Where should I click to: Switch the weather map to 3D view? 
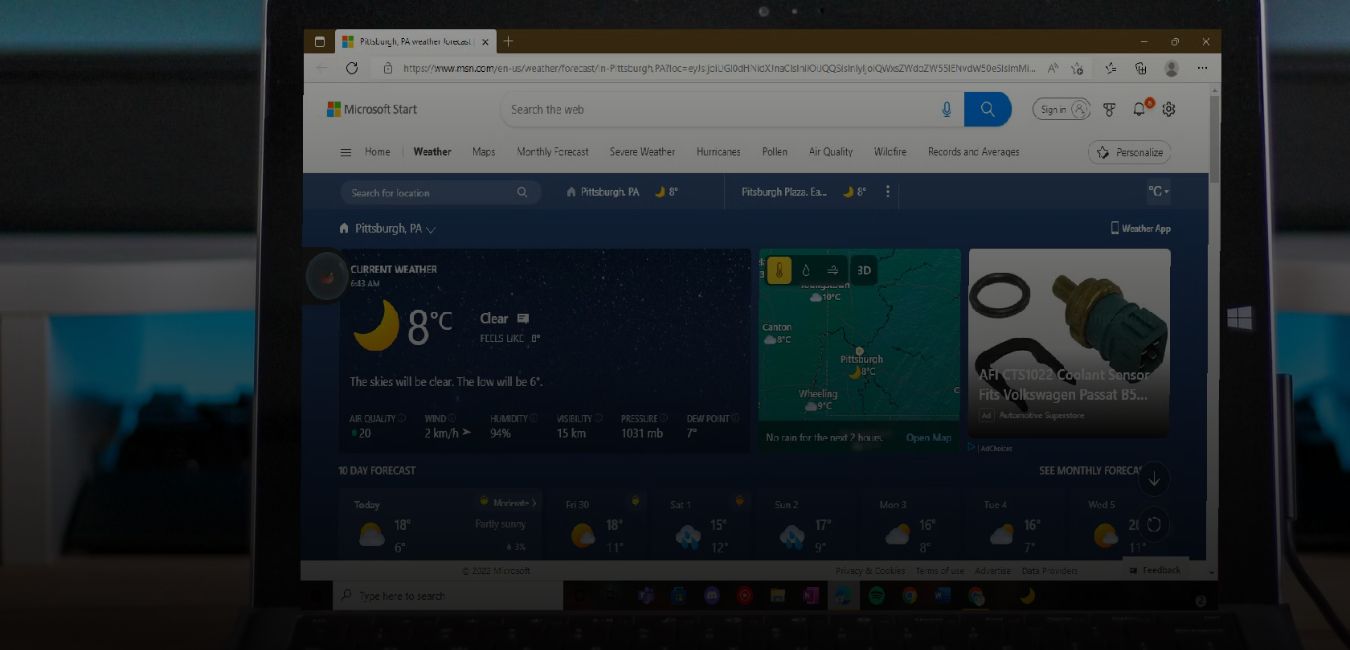864,269
